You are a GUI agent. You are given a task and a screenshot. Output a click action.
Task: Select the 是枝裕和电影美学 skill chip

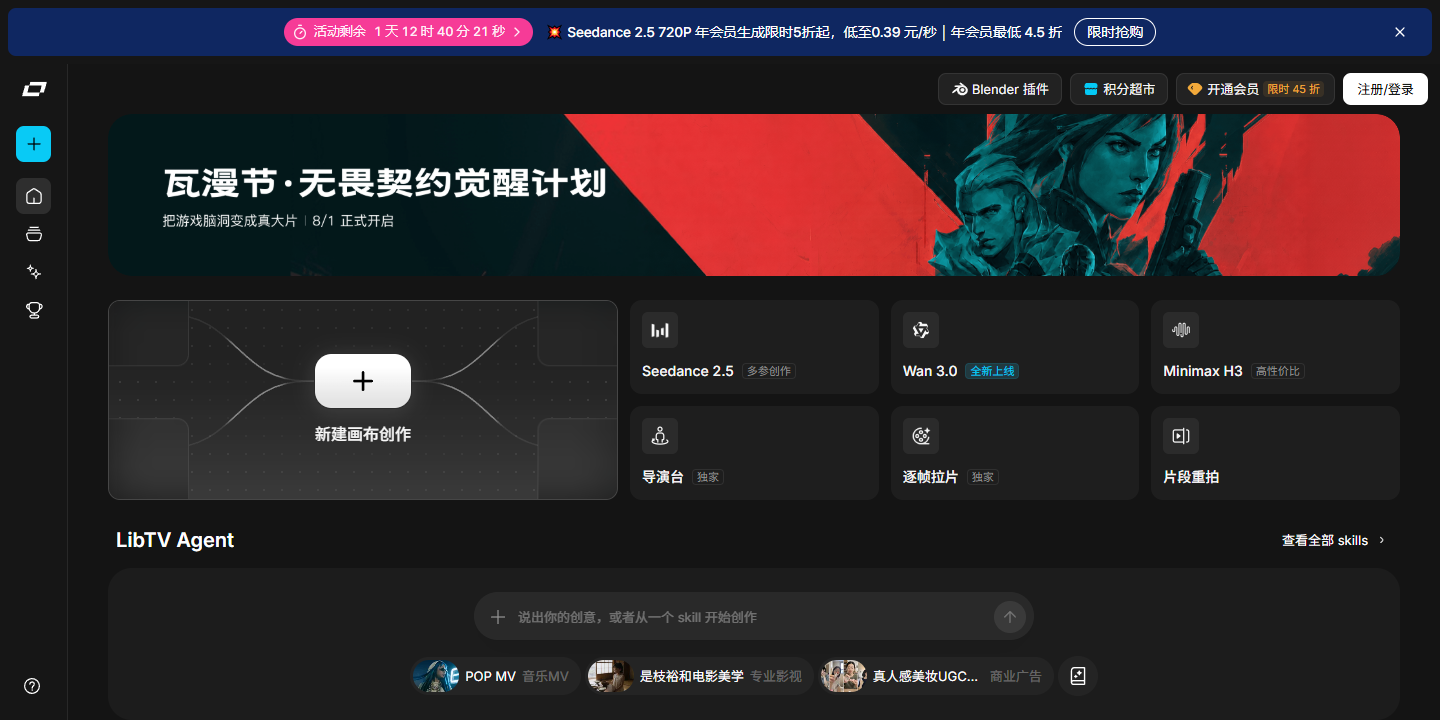pyautogui.click(x=698, y=676)
